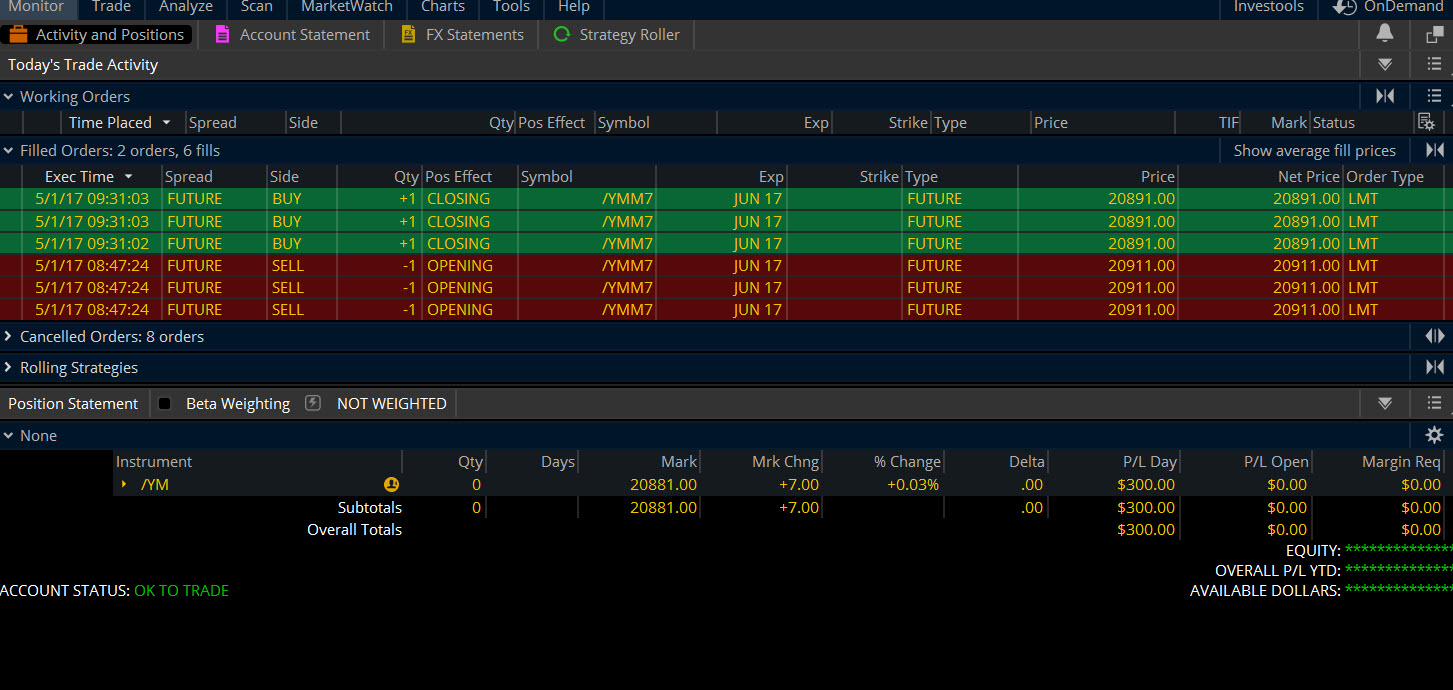Open the Analyze tab
Image resolution: width=1453 pixels, height=690 pixels.
186,7
